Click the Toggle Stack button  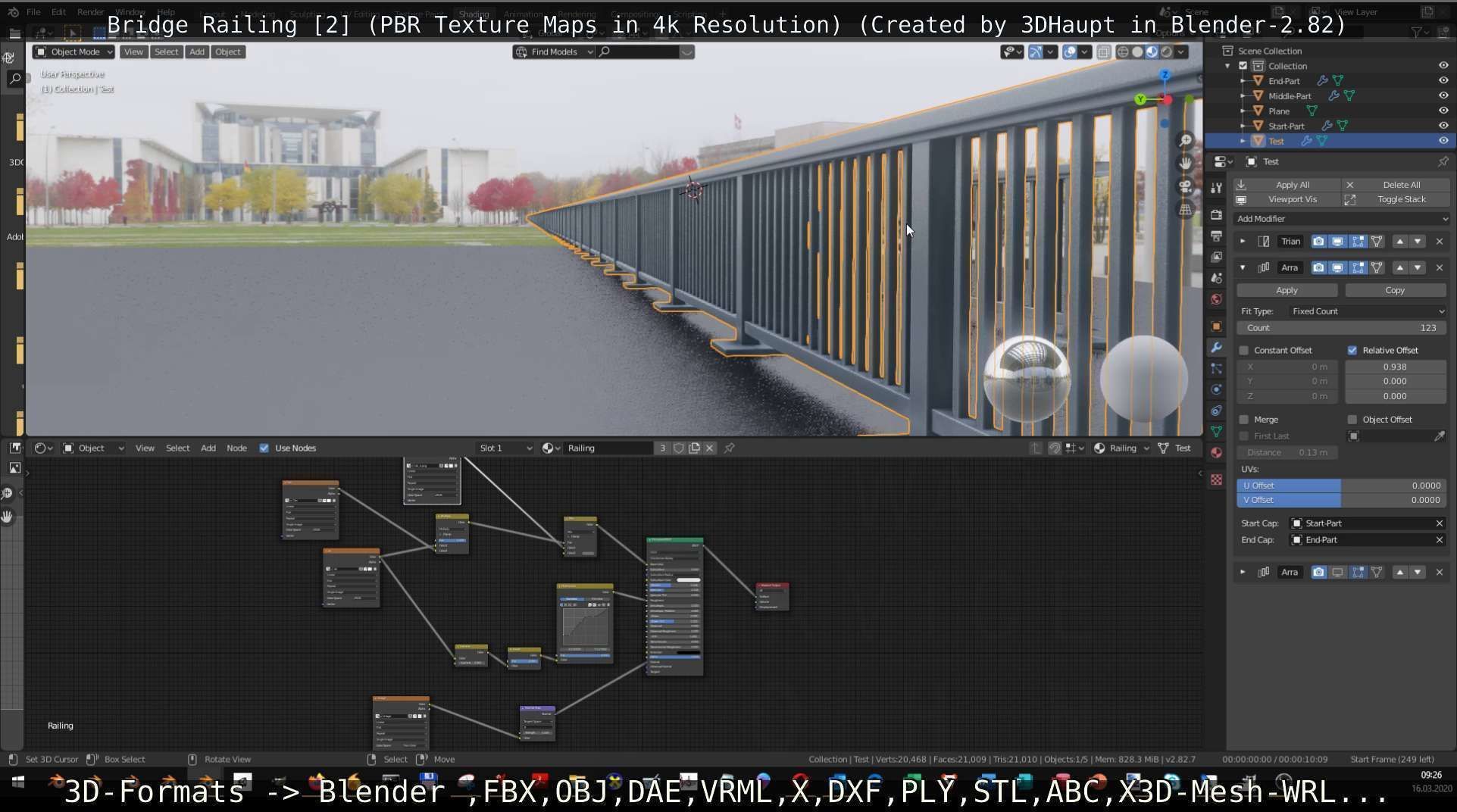coord(1396,200)
